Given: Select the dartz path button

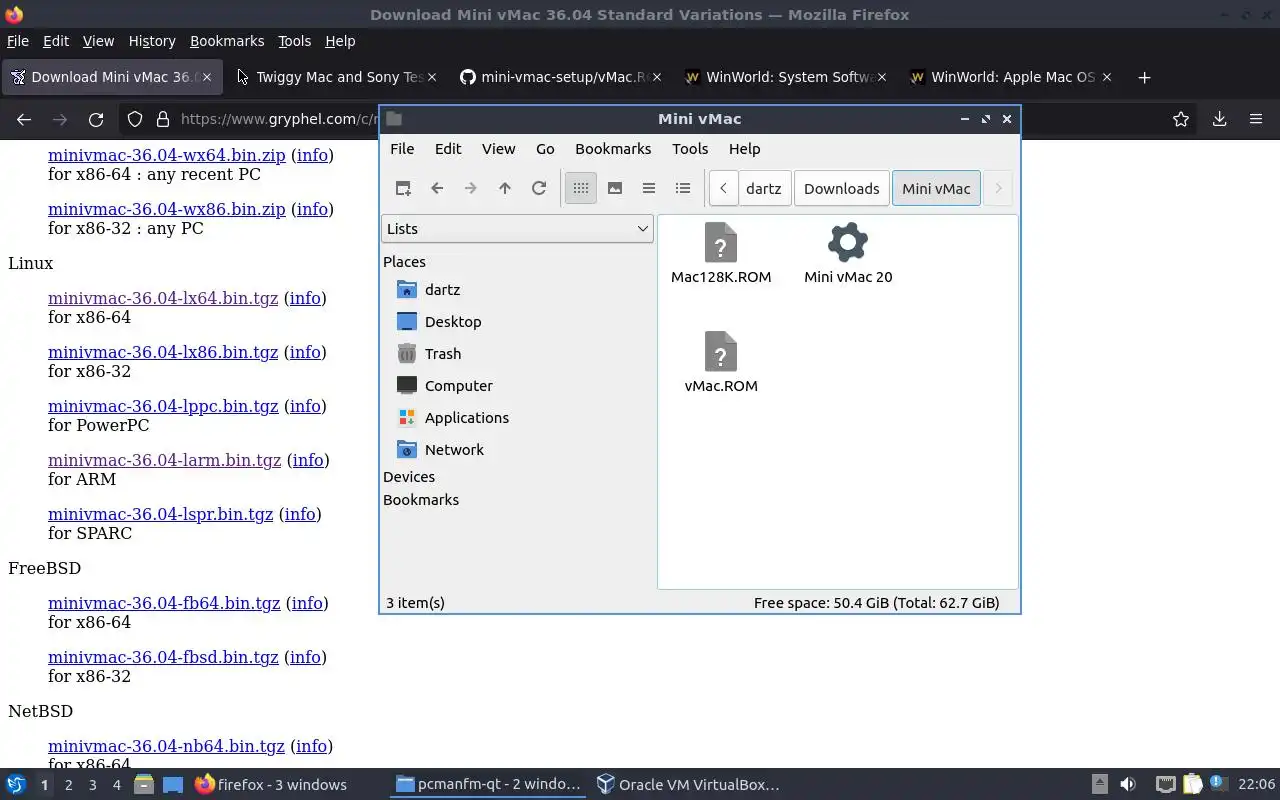Looking at the screenshot, I should [764, 188].
